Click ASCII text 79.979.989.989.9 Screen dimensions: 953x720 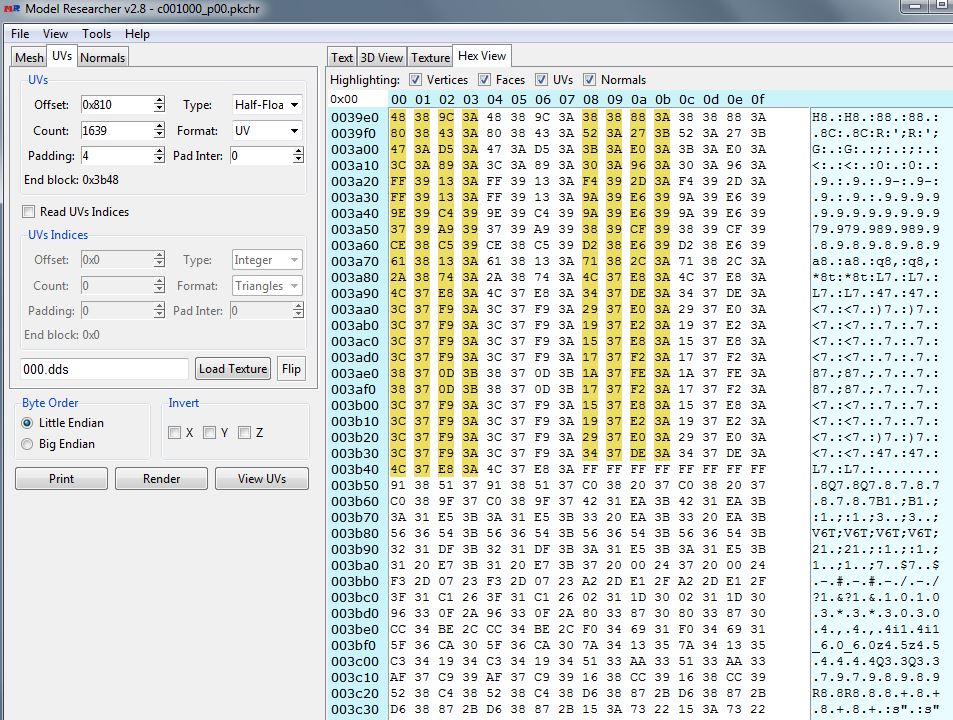tap(876, 229)
